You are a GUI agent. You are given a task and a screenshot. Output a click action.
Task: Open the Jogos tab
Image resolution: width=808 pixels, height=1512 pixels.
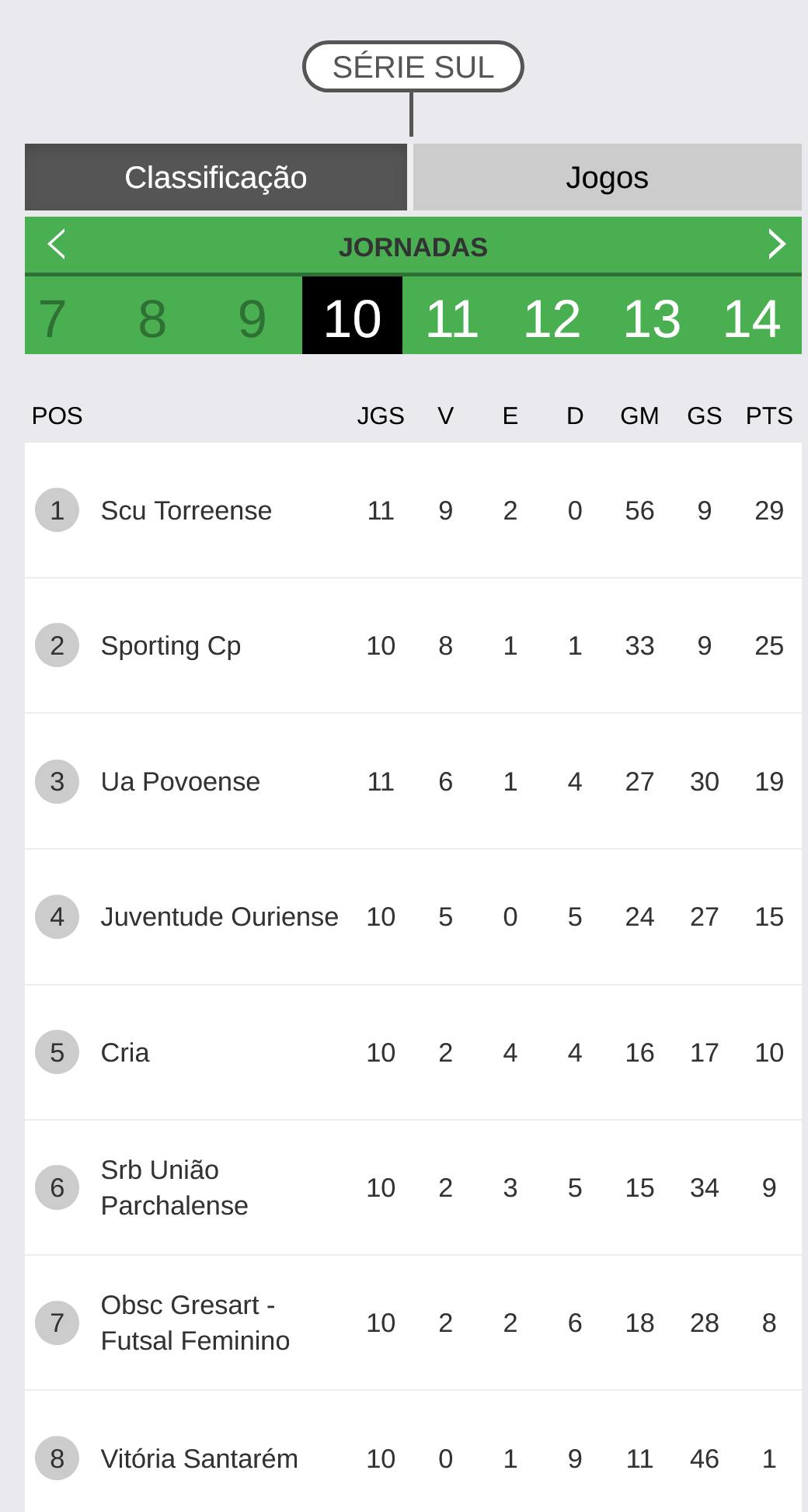(x=607, y=177)
